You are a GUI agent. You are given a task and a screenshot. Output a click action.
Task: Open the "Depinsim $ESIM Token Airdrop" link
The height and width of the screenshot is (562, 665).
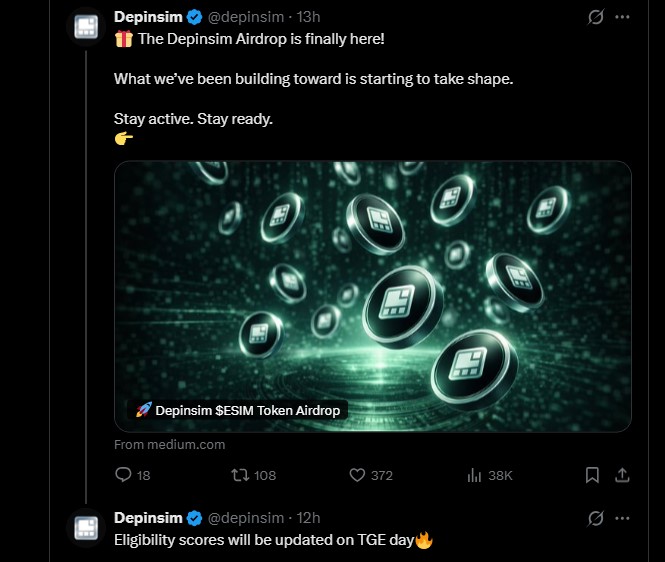tap(238, 410)
